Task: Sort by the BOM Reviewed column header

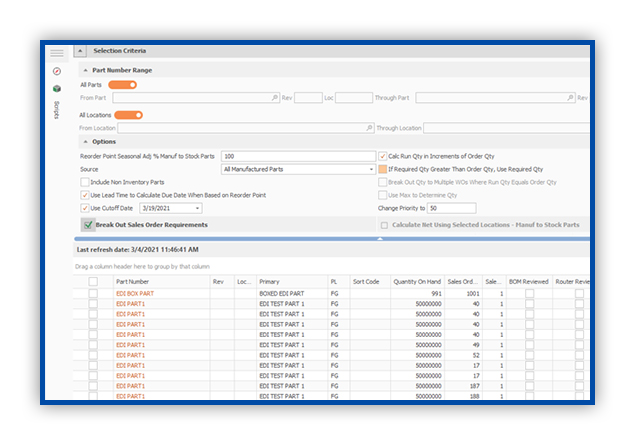Action: pos(528,282)
